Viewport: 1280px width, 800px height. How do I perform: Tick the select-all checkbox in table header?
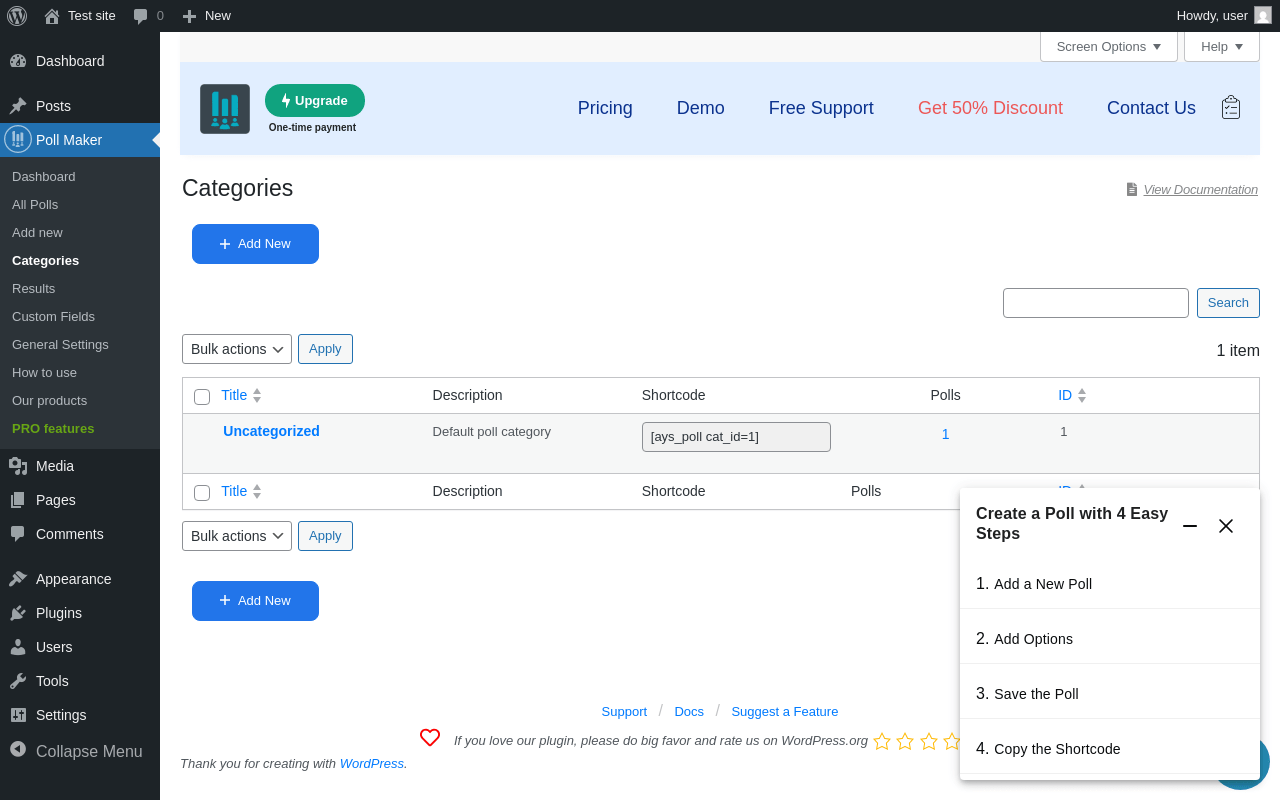[x=202, y=397]
